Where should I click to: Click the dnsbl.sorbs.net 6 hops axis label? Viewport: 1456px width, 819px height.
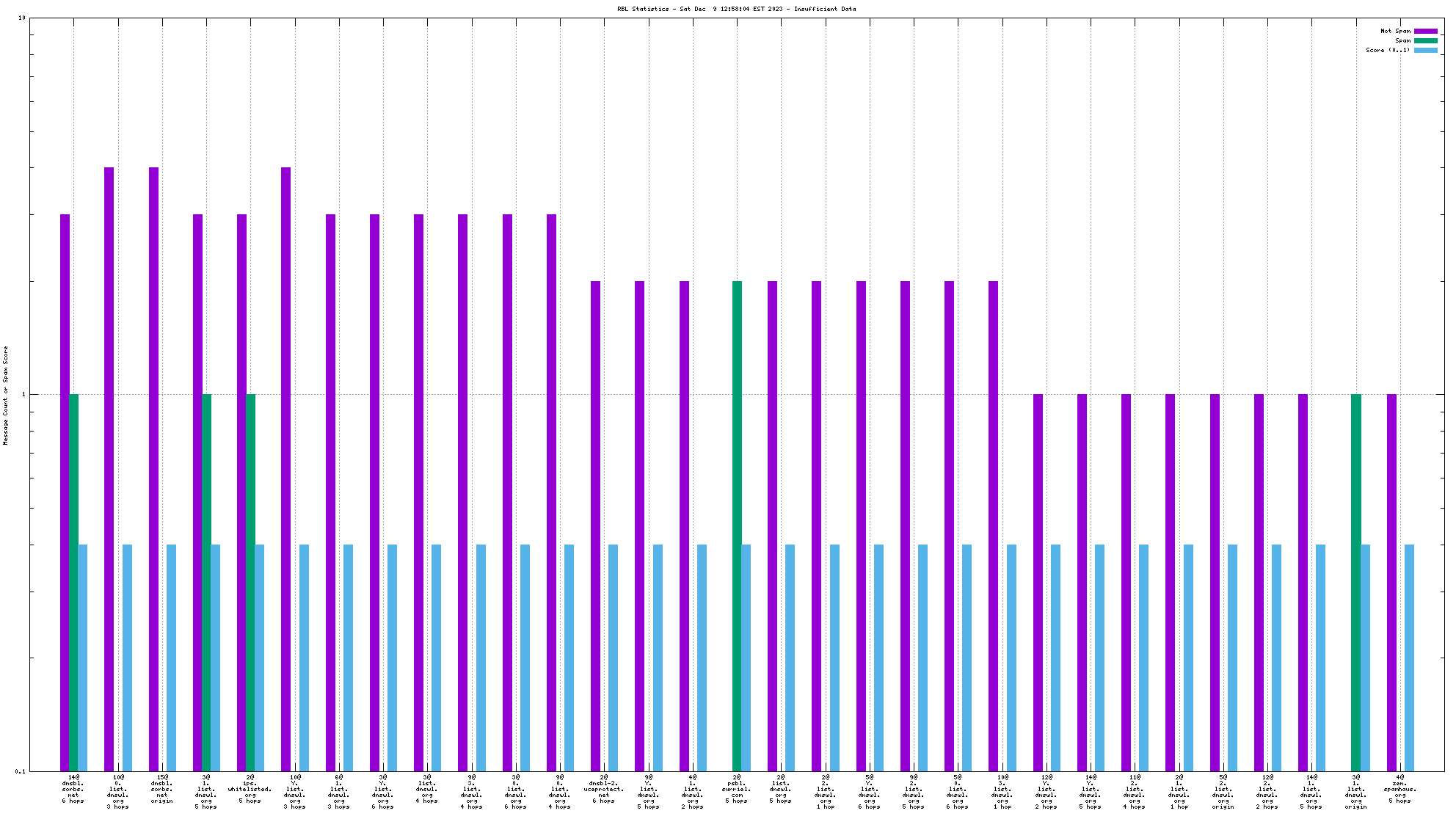[x=73, y=789]
